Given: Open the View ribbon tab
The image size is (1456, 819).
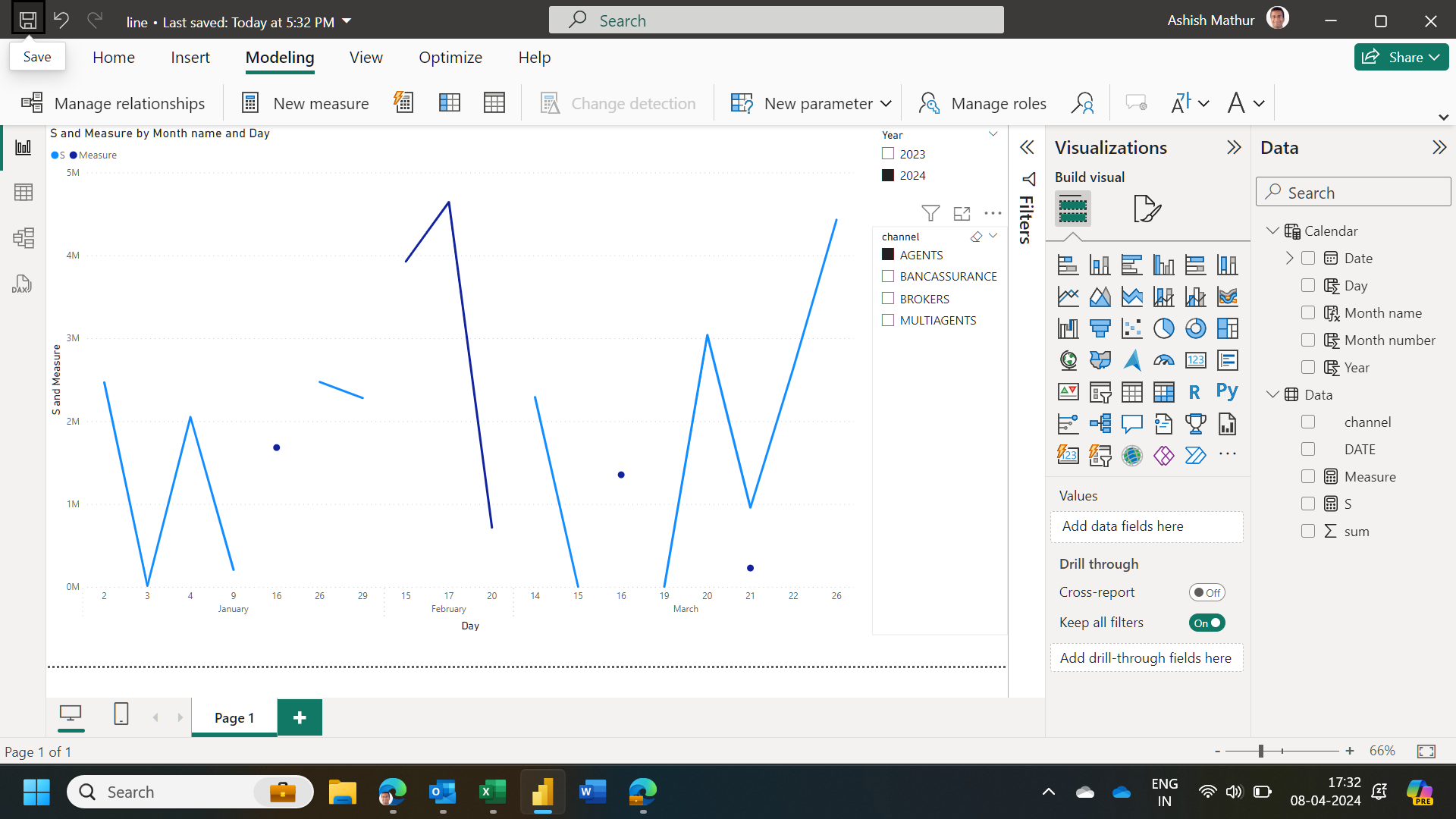Looking at the screenshot, I should [x=366, y=58].
